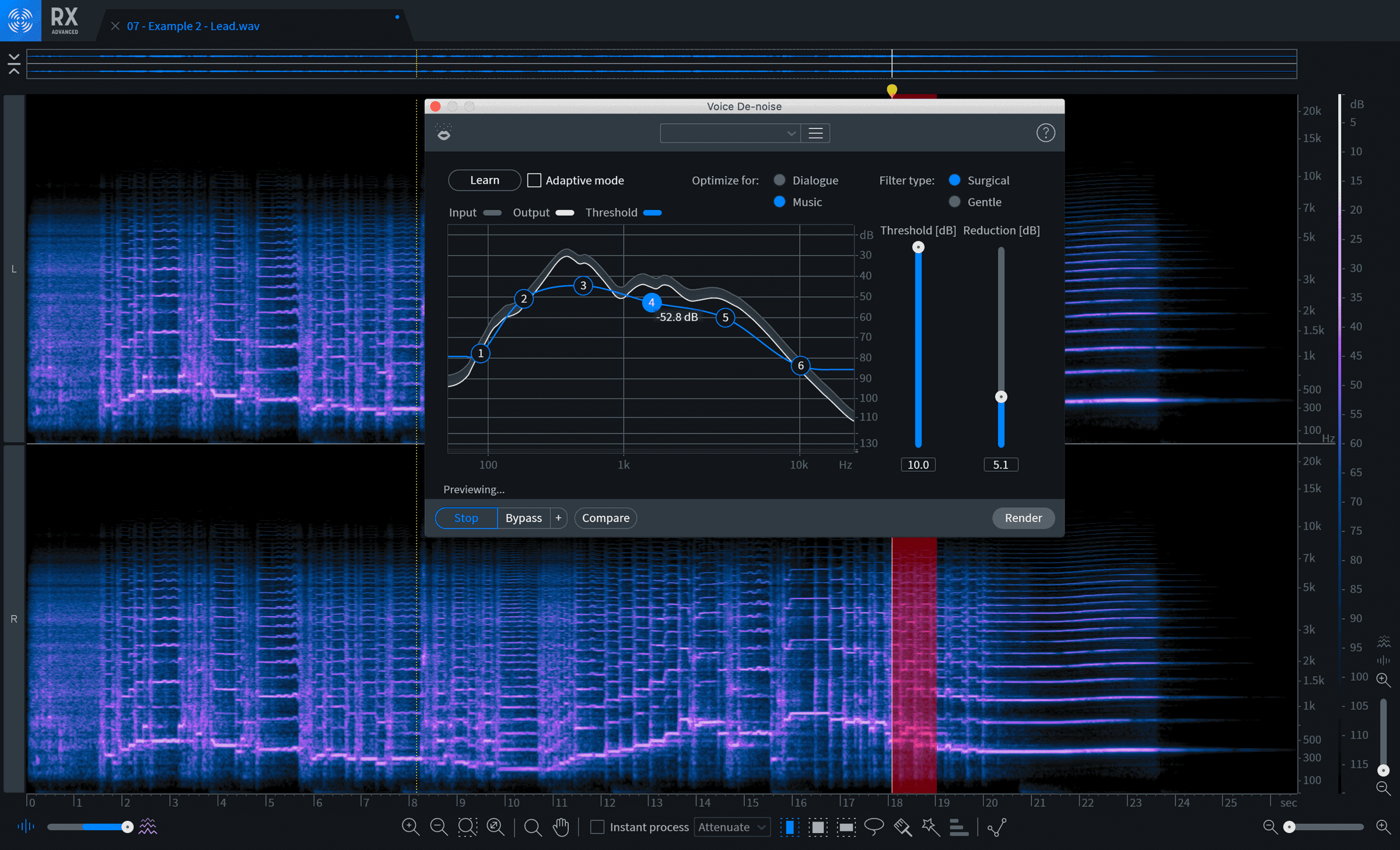Switch to 07 - Example 2 - Lead.wav tab
Screen dimensions: 1400x850
point(193,26)
